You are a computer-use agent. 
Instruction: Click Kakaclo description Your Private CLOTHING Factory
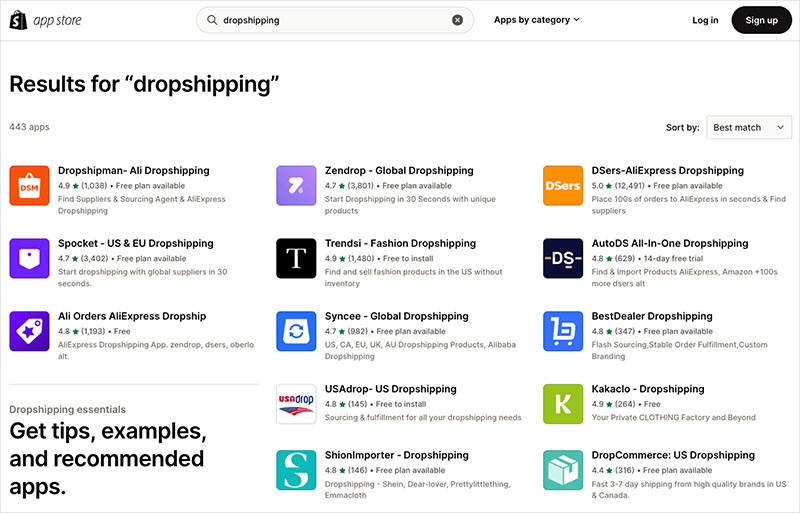coord(673,418)
